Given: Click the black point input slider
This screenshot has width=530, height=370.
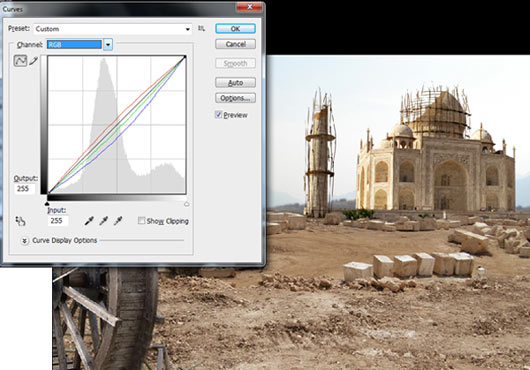Looking at the screenshot, I should coord(47,204).
